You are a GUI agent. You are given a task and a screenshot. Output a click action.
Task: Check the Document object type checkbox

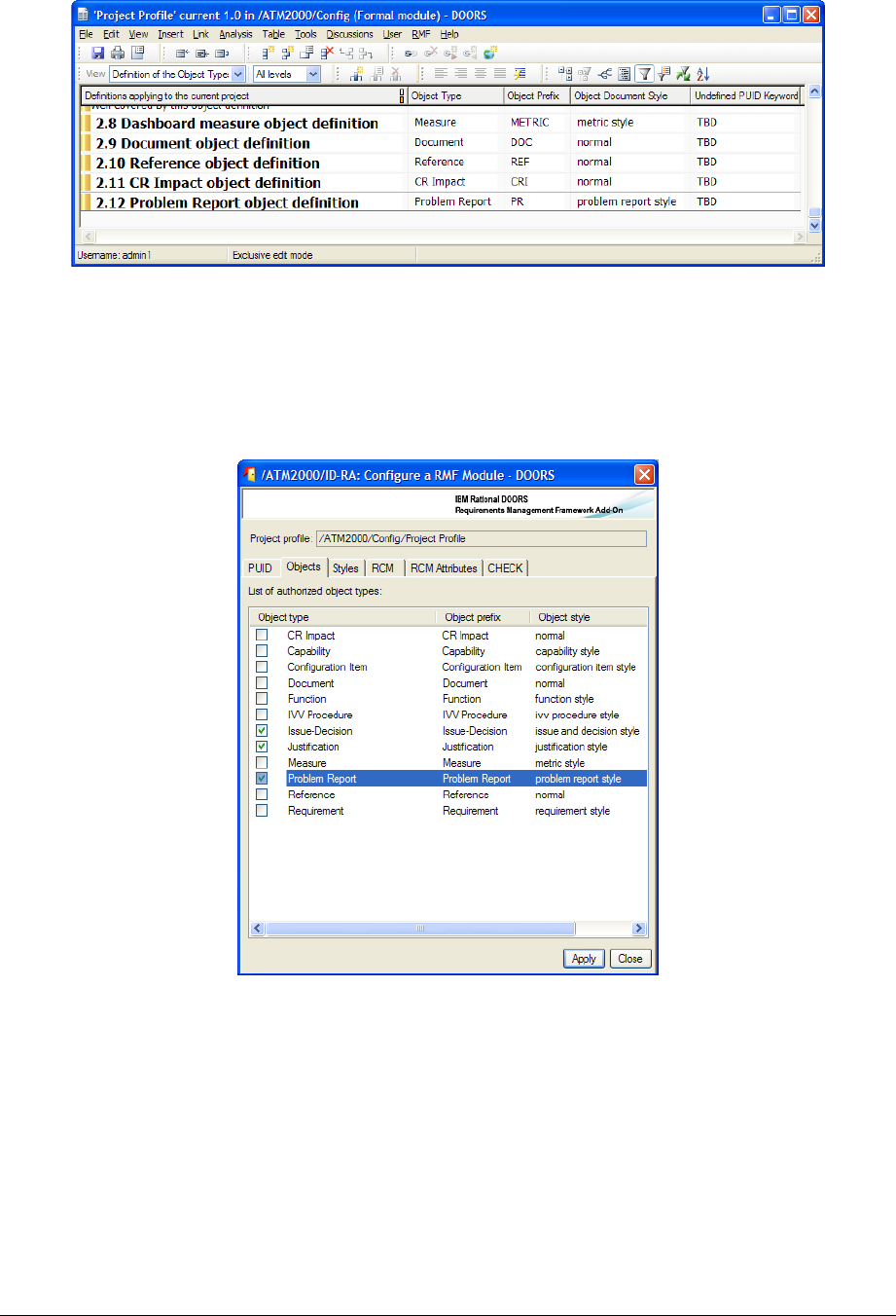[262, 683]
